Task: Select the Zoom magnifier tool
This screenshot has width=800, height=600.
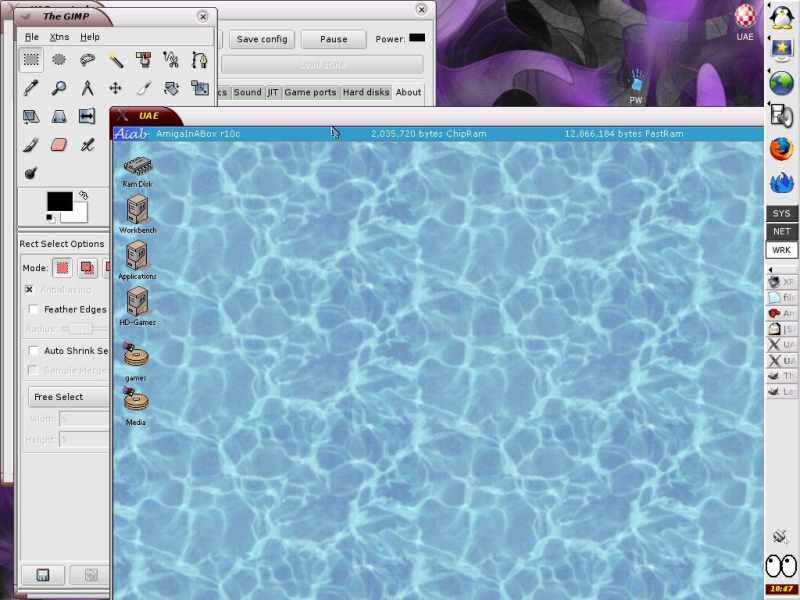Action: pyautogui.click(x=59, y=88)
